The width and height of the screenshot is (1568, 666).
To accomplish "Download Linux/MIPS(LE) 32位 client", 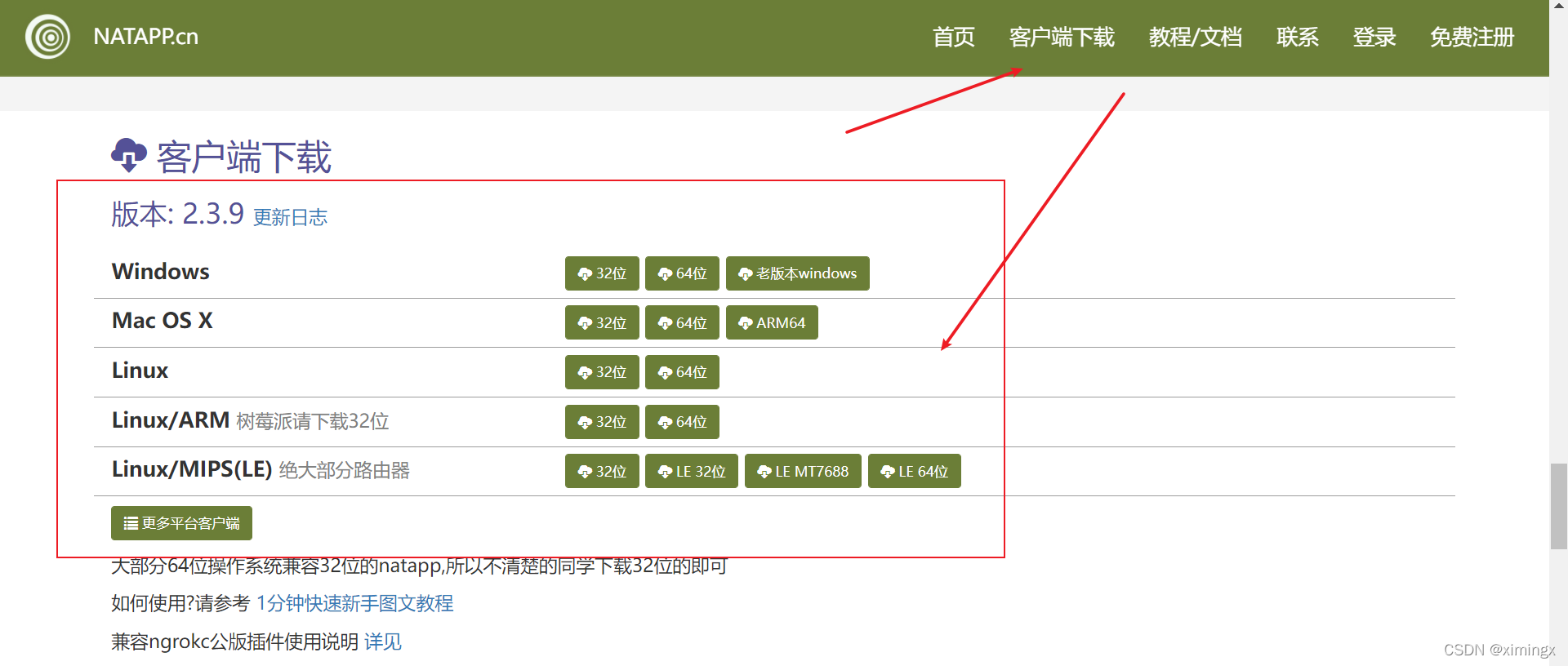I will click(602, 471).
